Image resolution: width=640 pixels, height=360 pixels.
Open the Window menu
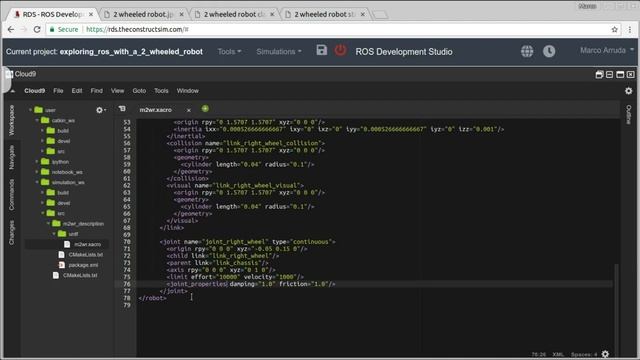[x=188, y=91]
